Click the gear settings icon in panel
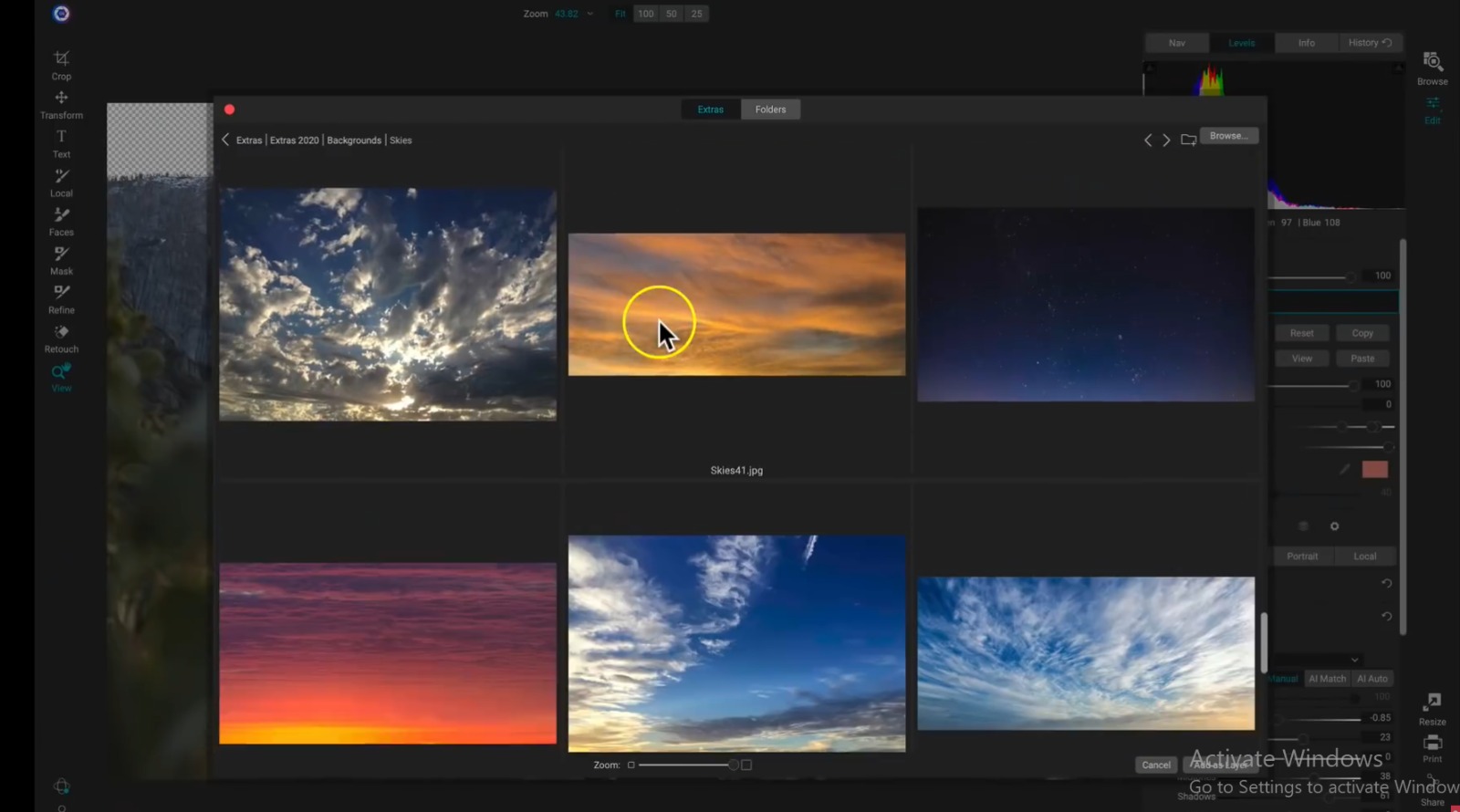Viewport: 1460px width, 812px height. point(1334,526)
